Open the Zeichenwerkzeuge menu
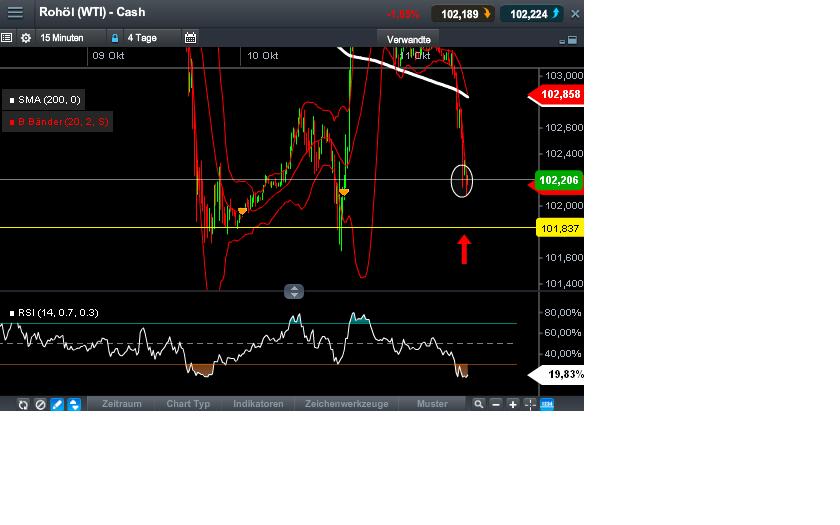Viewport: 840px width, 525px height. [x=347, y=404]
